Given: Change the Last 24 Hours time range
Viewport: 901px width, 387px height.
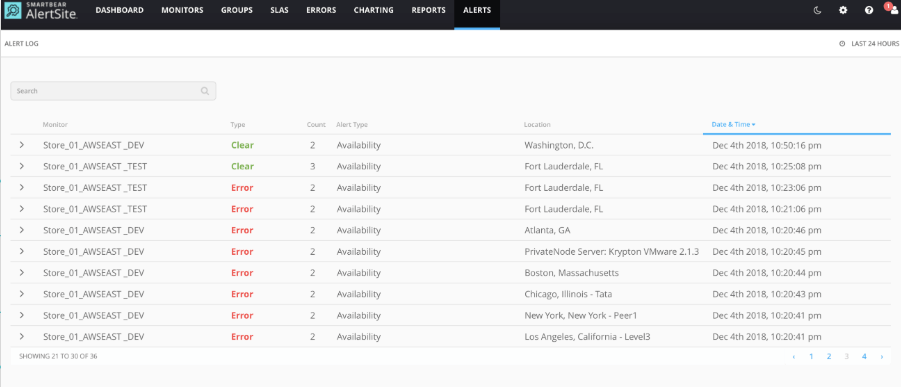Looking at the screenshot, I should point(875,44).
